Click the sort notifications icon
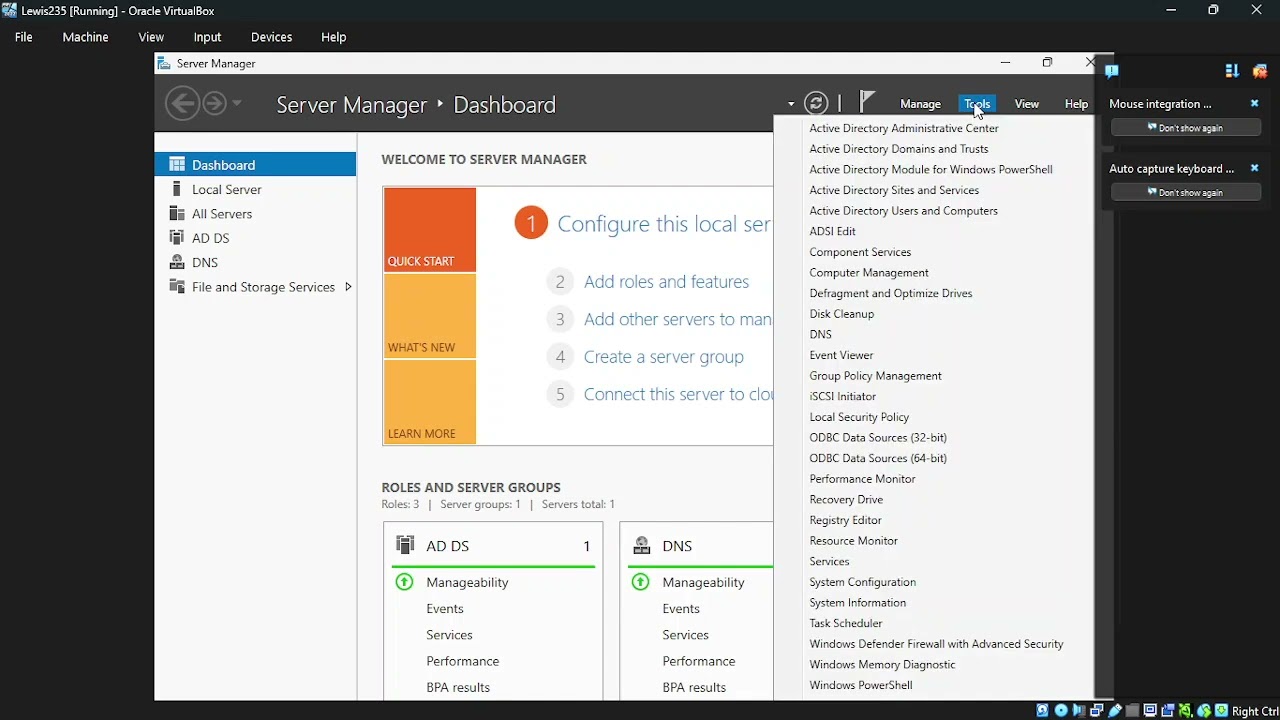The image size is (1280, 720). pyautogui.click(x=1232, y=71)
